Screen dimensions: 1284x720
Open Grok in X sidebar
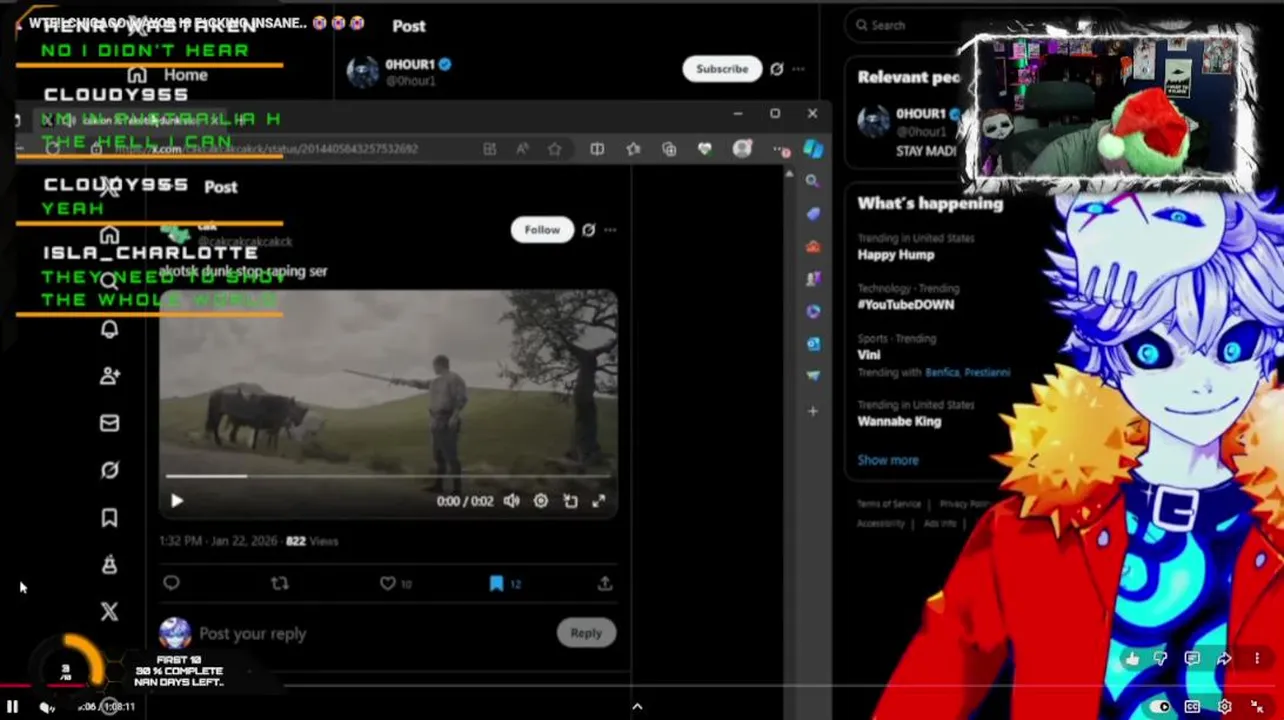(110, 470)
